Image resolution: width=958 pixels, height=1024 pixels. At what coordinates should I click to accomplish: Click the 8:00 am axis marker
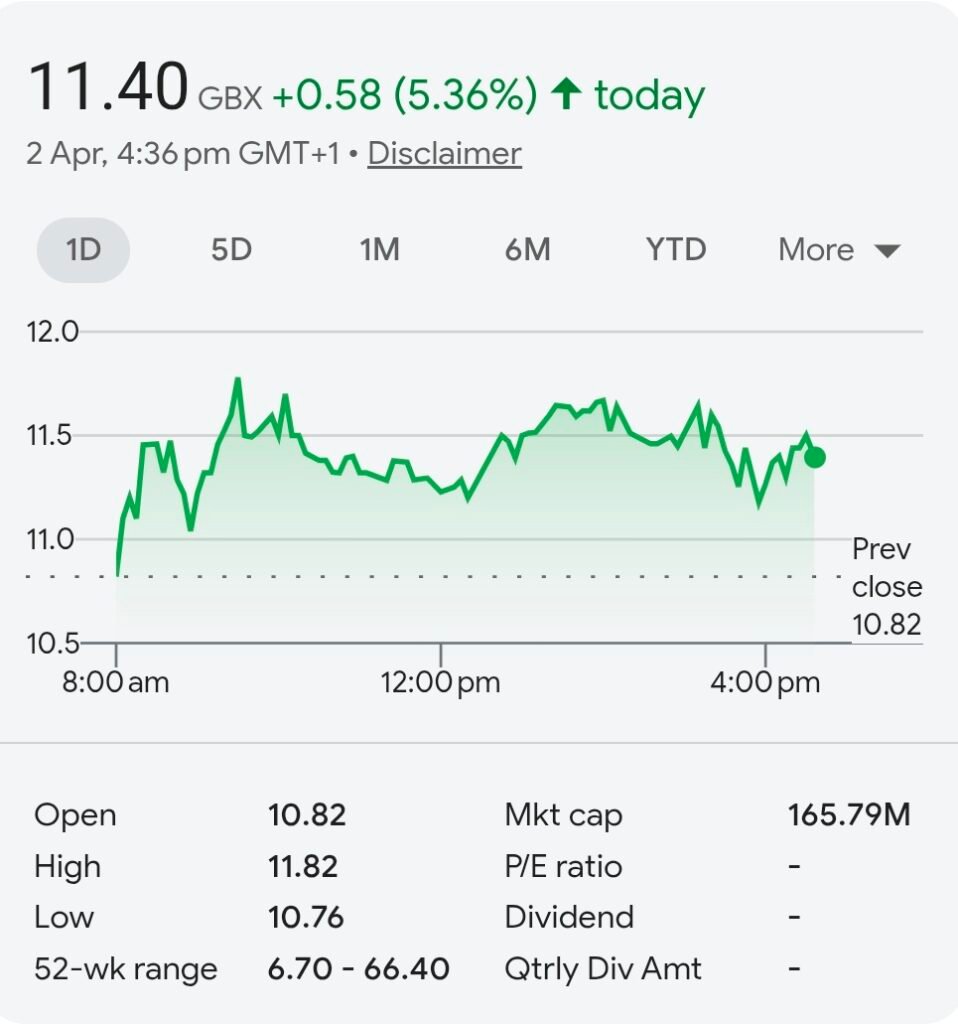tap(117, 683)
